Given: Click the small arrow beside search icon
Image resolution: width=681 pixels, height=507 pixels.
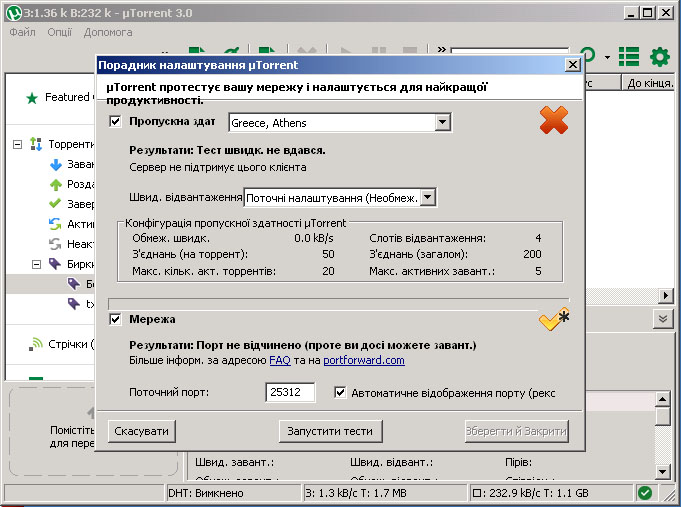Looking at the screenshot, I should pyautogui.click(x=607, y=57).
